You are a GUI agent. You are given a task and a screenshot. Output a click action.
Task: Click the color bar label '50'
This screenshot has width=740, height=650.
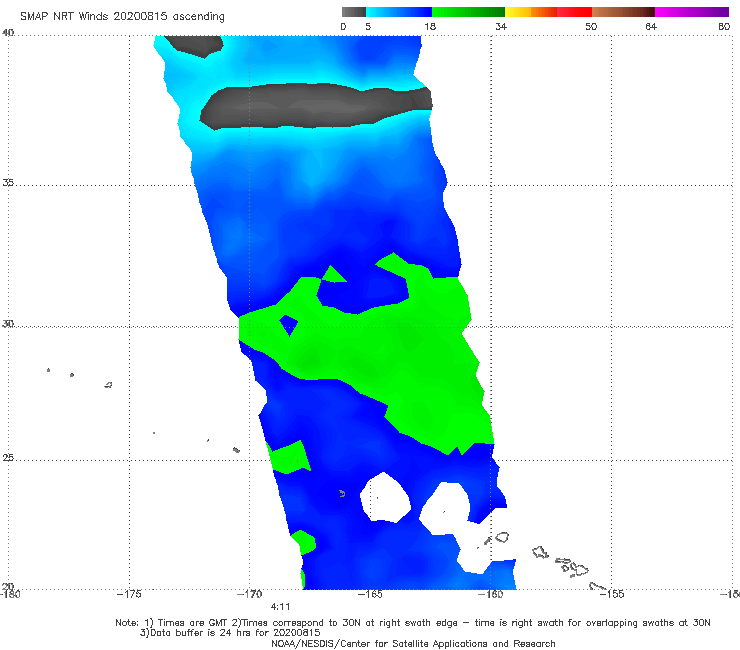click(x=591, y=26)
